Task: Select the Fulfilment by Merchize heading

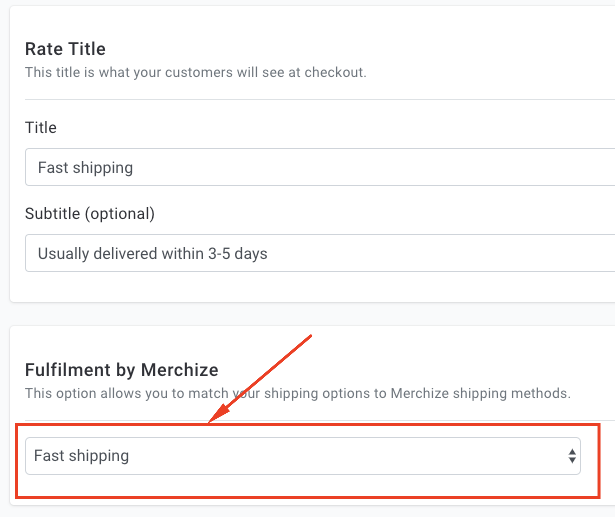Action: pos(122,370)
